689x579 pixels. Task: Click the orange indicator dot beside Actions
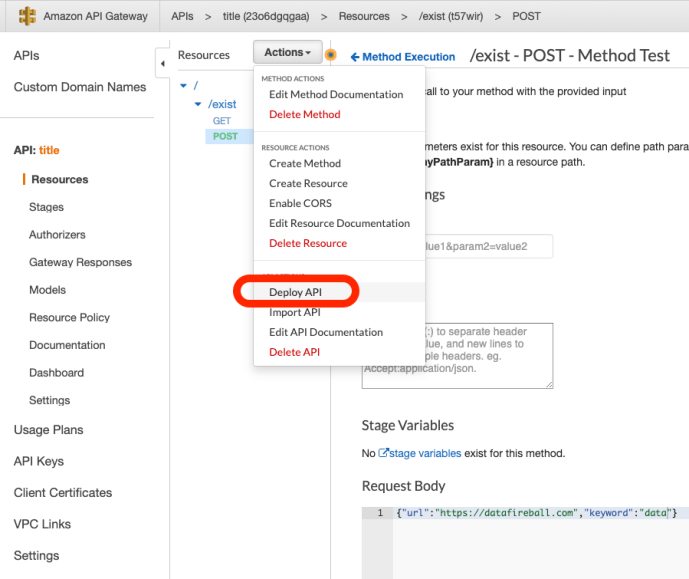[331, 55]
